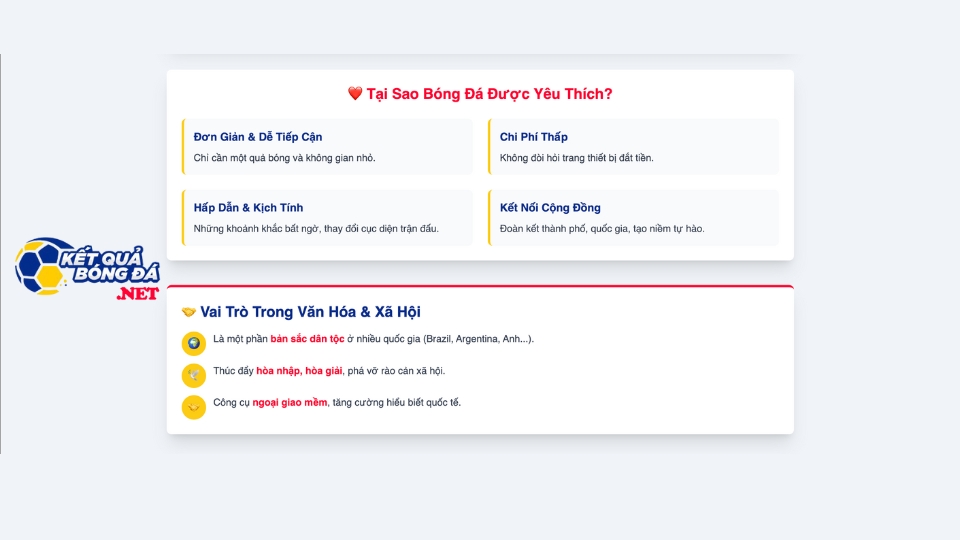The image size is (960, 540).
Task: Select the Kết Nối Cộng Đồng card
Action: (634, 218)
